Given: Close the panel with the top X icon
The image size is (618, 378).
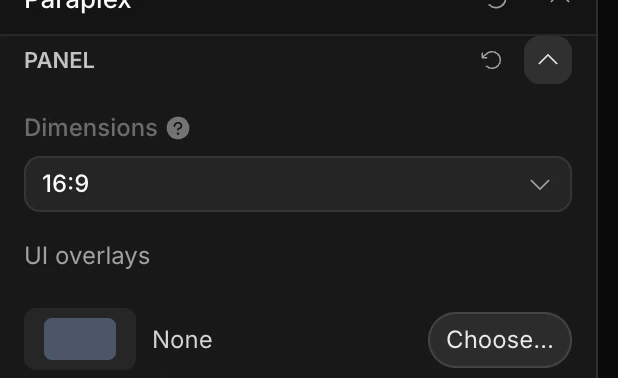Looking at the screenshot, I should tap(560, 2).
